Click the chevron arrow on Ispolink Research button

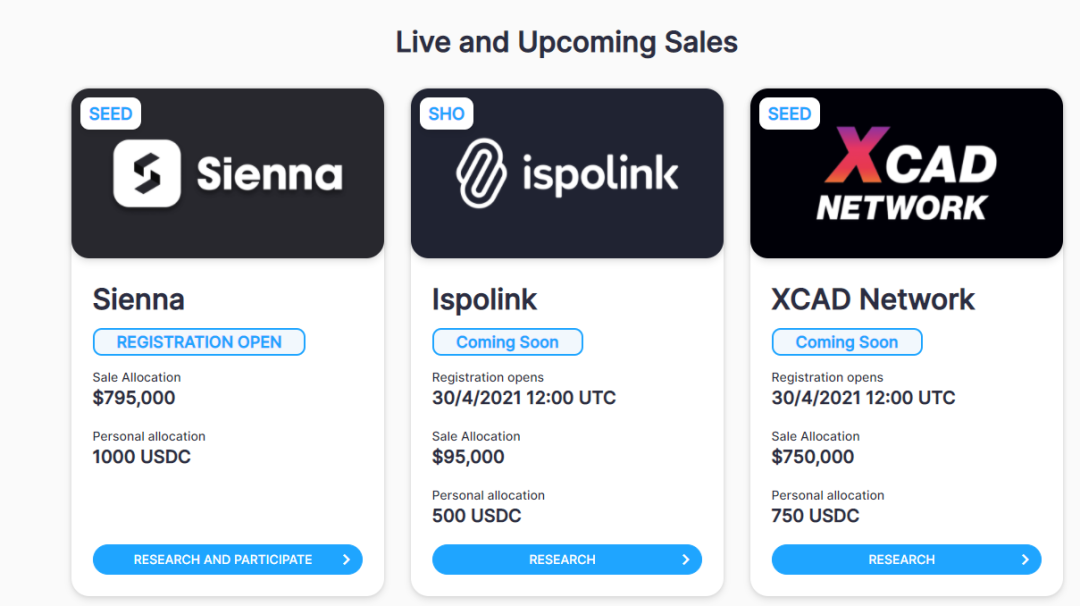point(685,560)
